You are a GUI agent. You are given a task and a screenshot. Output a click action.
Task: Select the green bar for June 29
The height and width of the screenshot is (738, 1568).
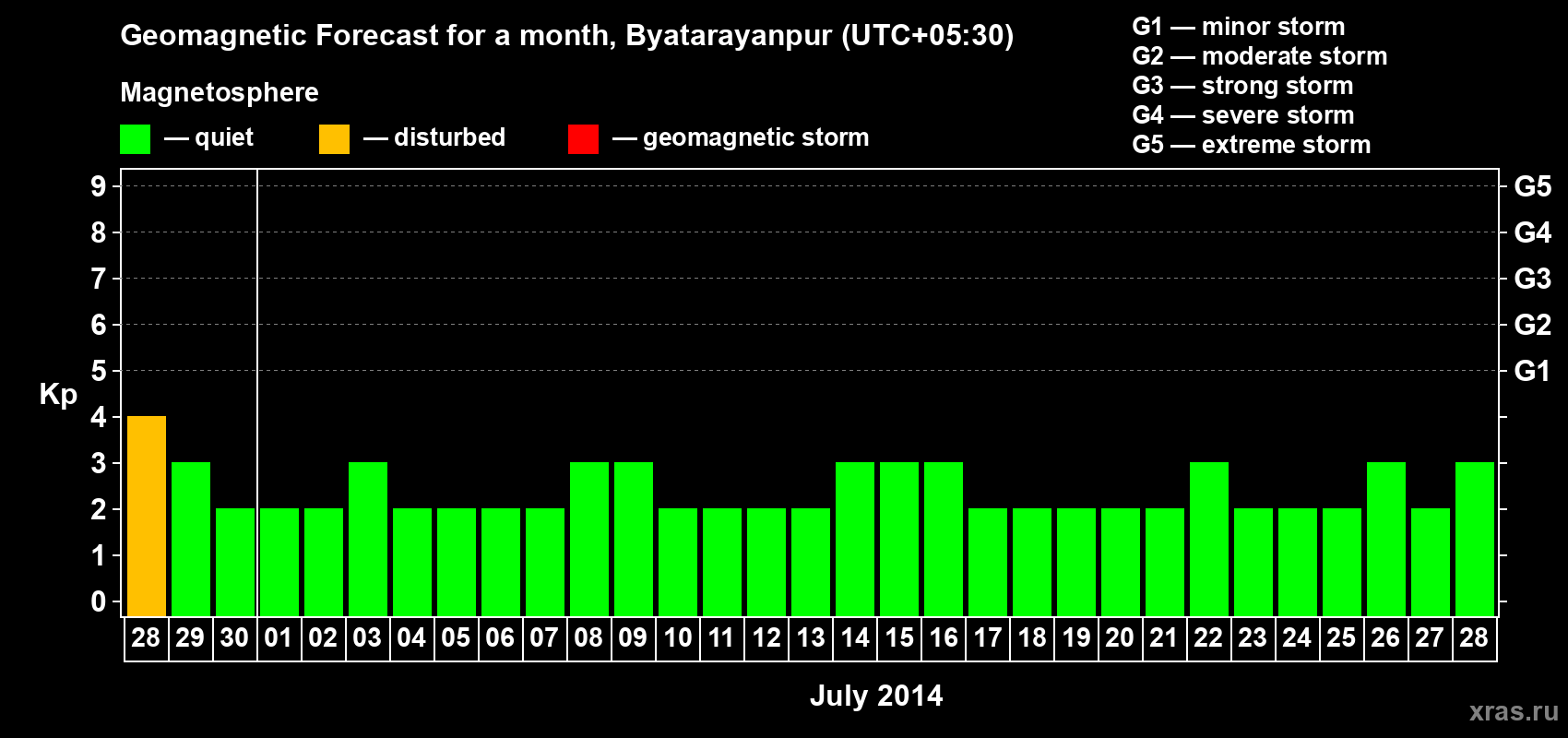(191, 539)
